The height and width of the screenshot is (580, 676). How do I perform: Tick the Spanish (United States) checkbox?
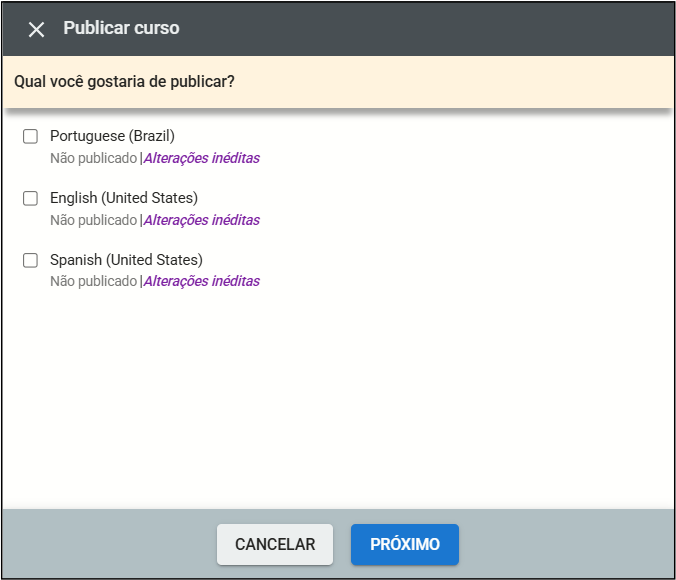[31, 260]
